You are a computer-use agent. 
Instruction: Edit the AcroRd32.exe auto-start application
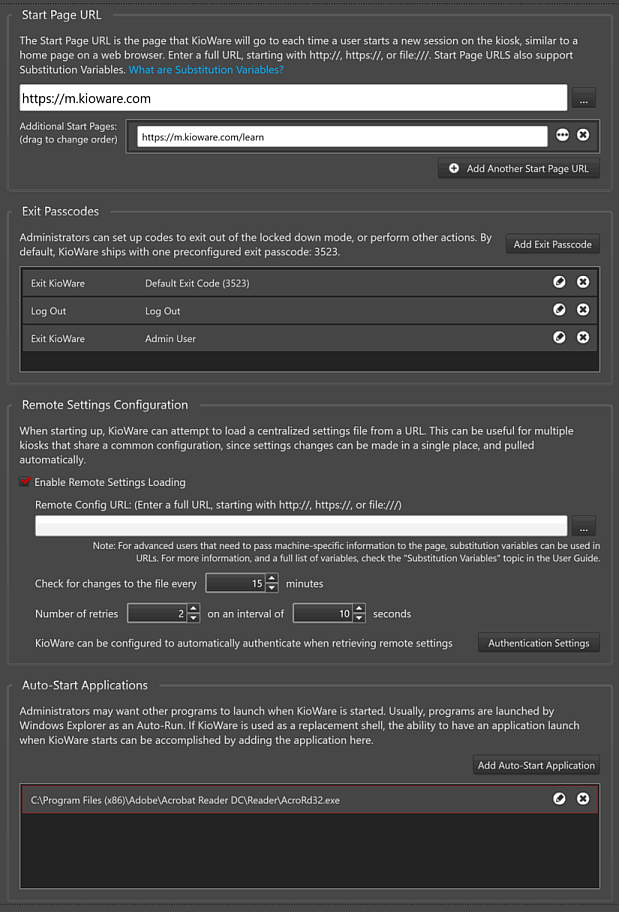[559, 799]
